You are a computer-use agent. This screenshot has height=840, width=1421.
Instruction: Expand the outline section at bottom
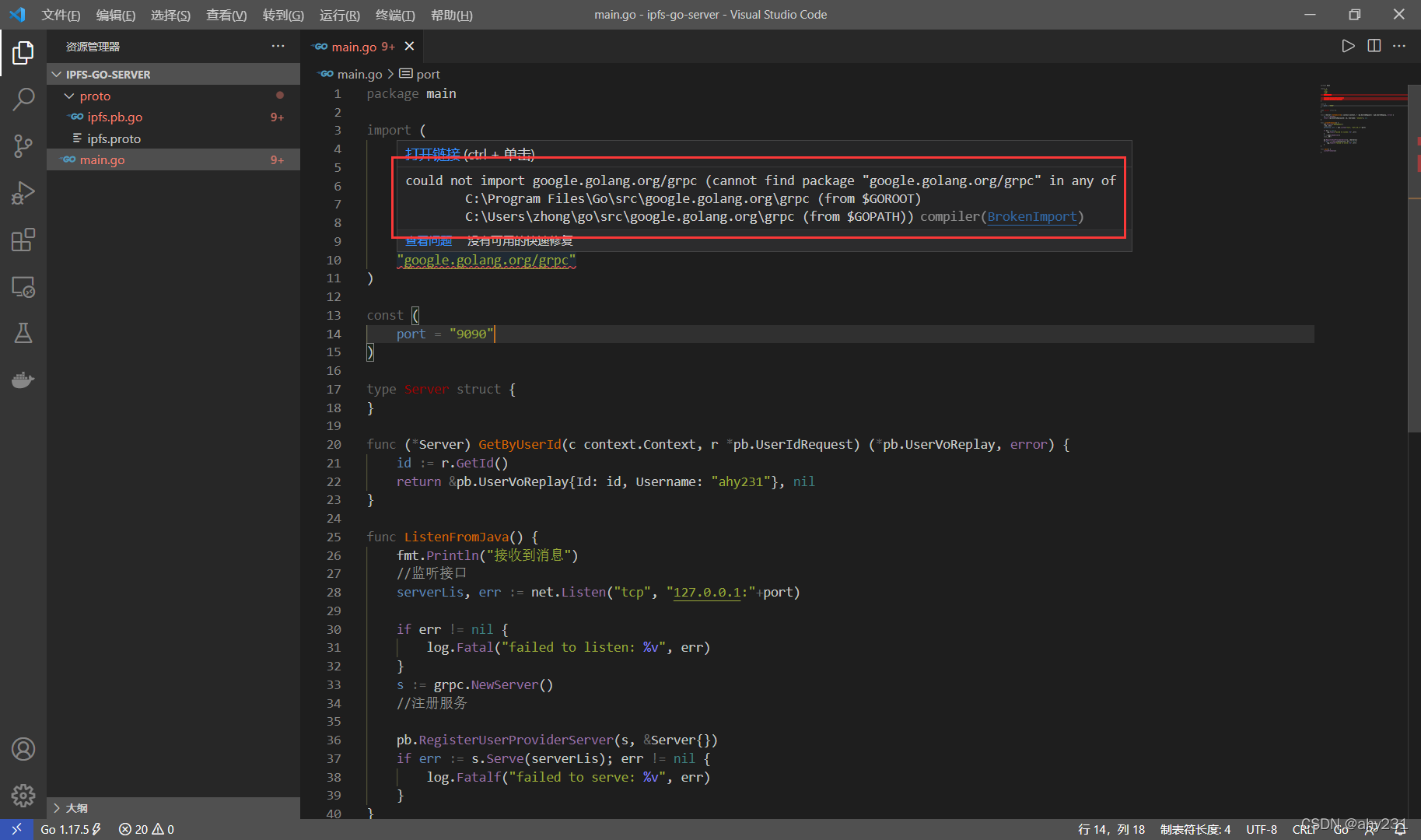(173, 808)
